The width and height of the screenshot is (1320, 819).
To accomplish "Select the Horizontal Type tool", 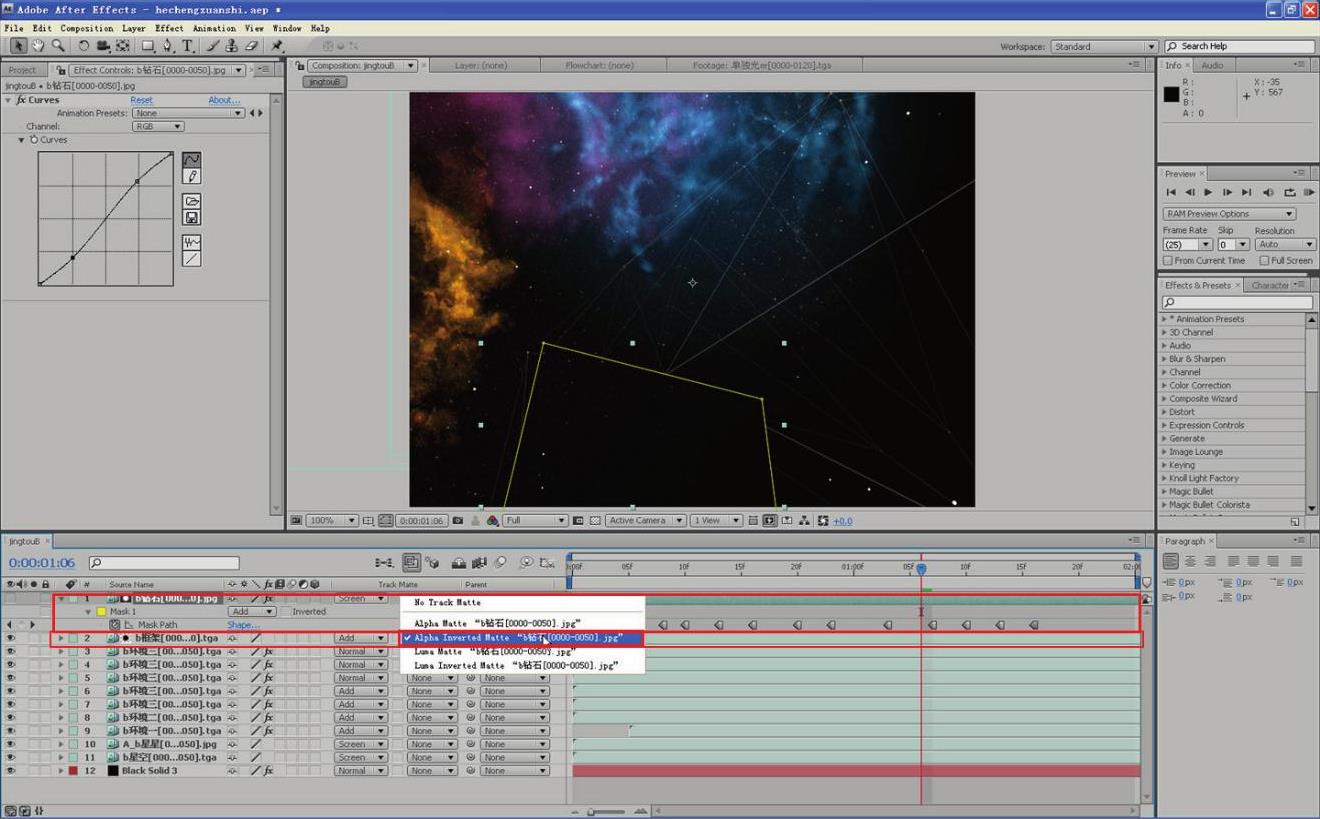I will [x=187, y=46].
